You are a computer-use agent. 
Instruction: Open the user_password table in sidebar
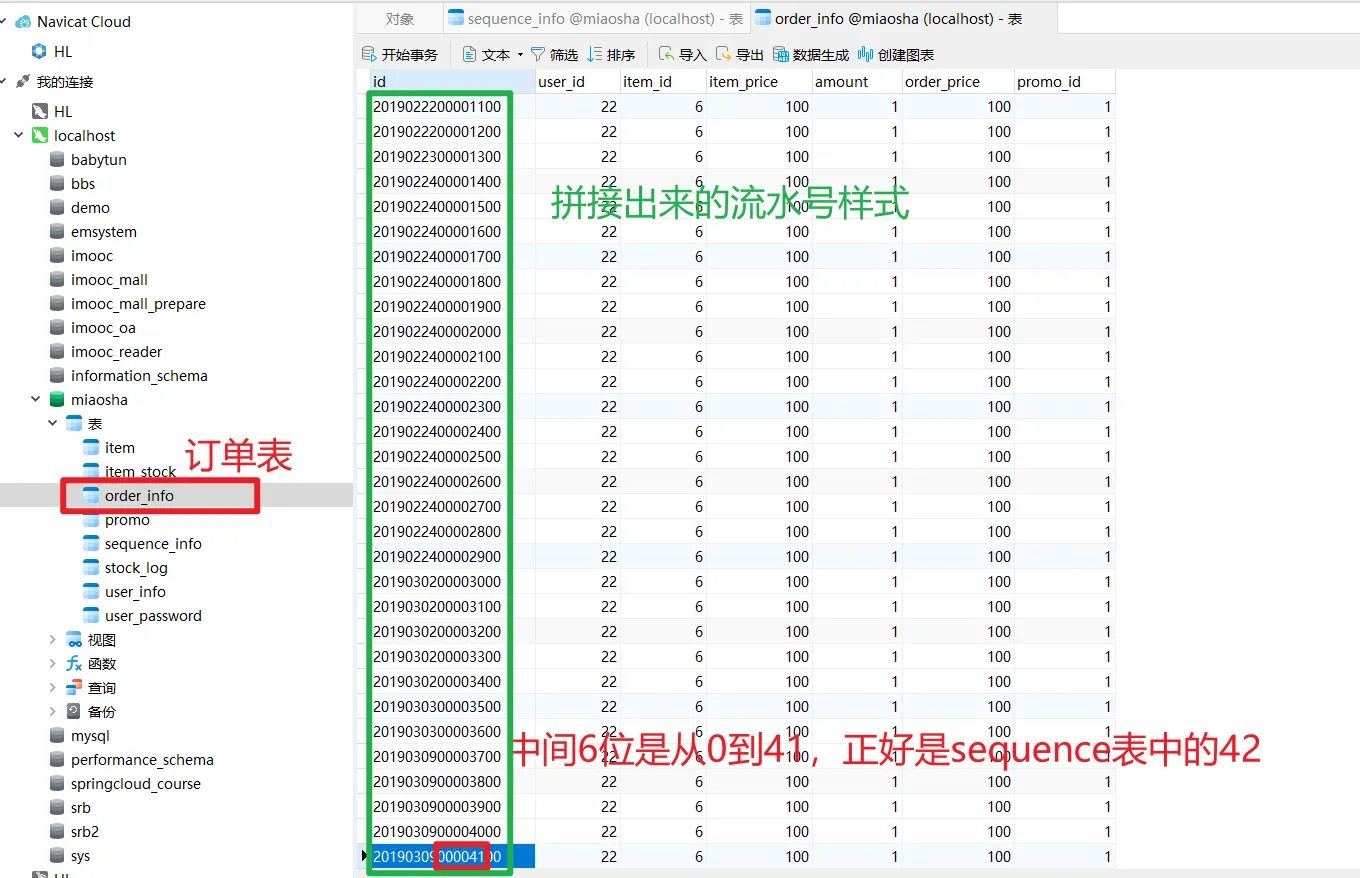[x=153, y=616]
